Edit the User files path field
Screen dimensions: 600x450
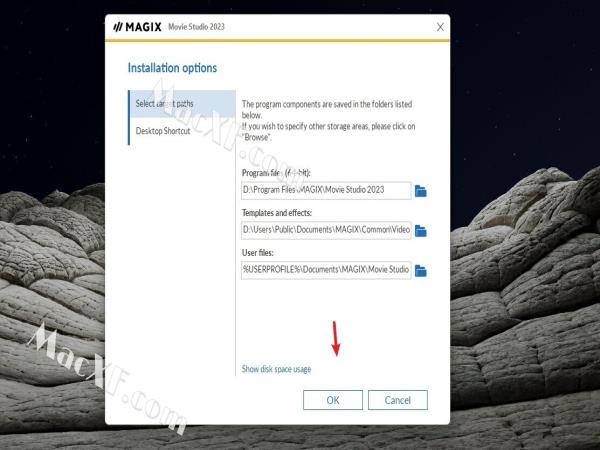326,270
